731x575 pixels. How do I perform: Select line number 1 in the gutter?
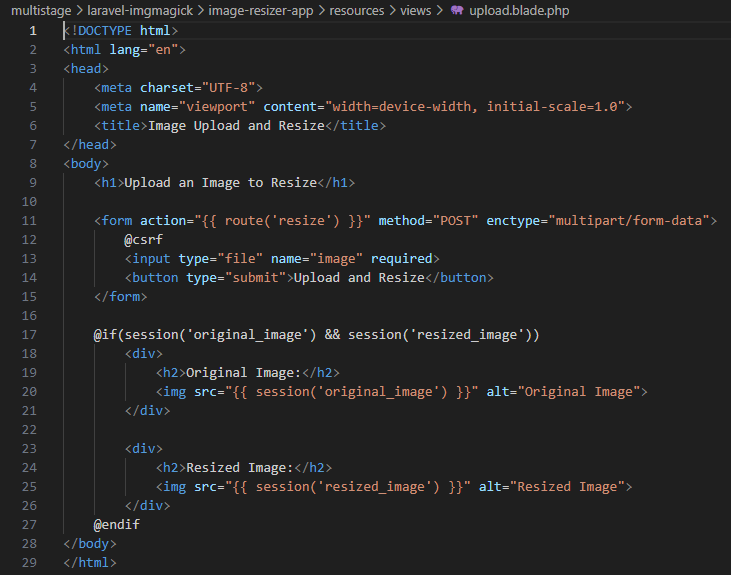click(32, 30)
